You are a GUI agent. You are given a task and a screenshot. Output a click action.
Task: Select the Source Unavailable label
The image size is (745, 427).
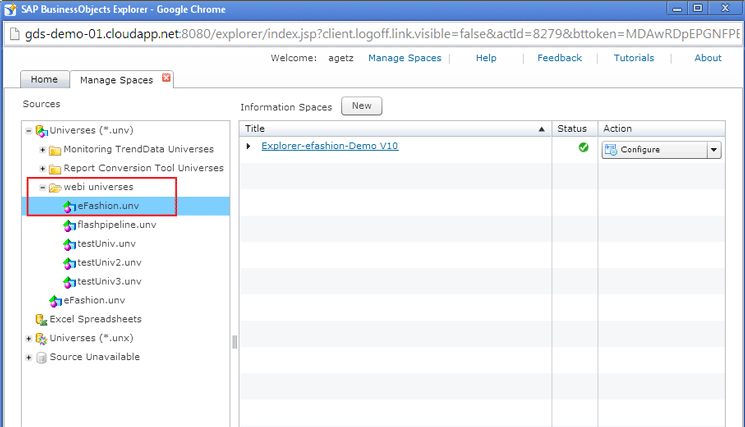pyautogui.click(x=95, y=357)
